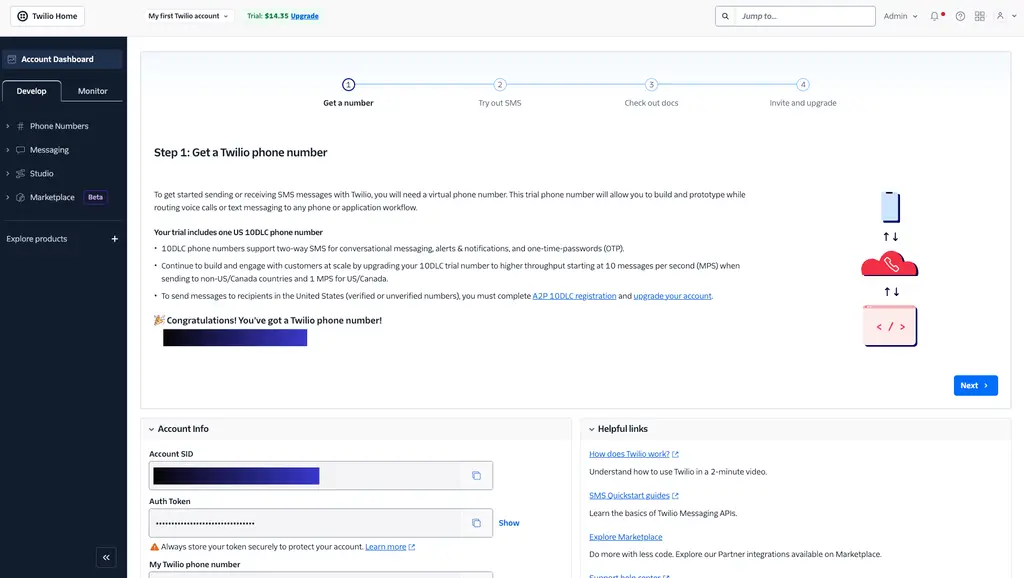
Task: Select the Messaging chat bubble icon
Action: click(x=20, y=150)
